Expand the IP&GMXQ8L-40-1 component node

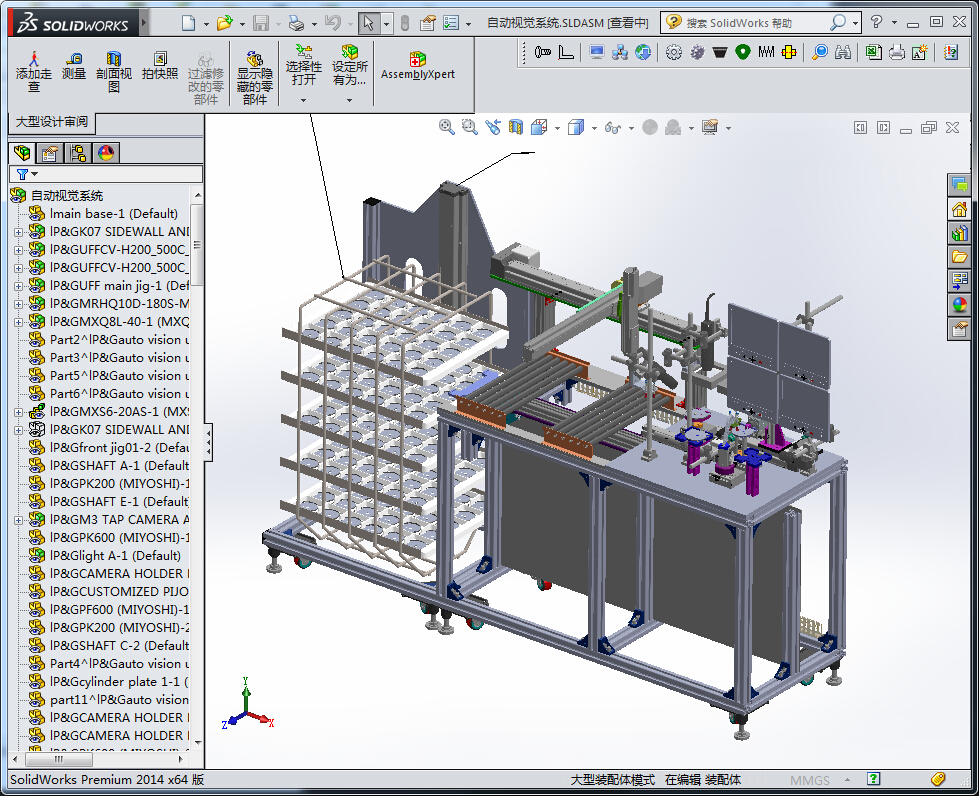18,322
